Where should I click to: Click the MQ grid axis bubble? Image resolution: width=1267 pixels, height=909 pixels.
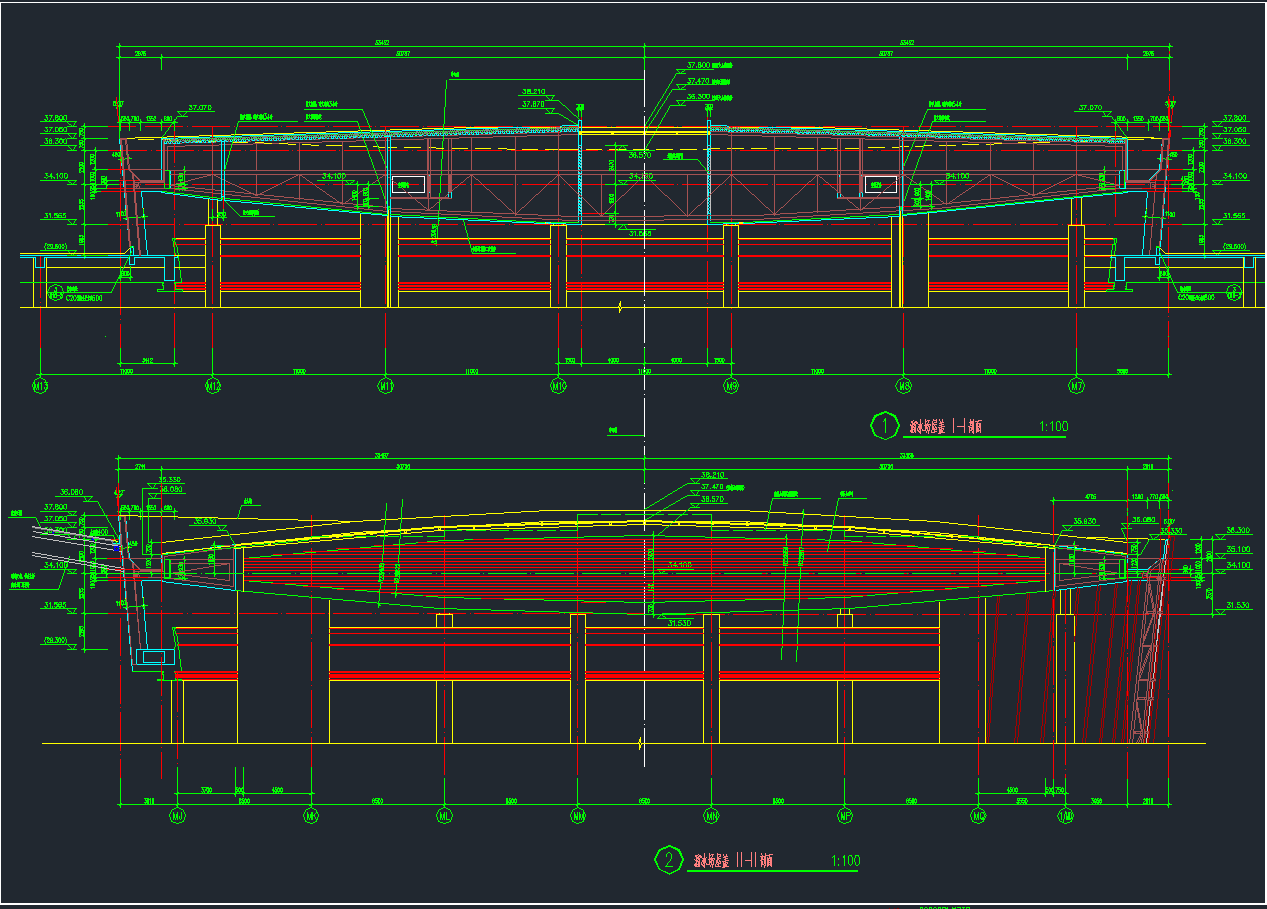click(x=978, y=816)
